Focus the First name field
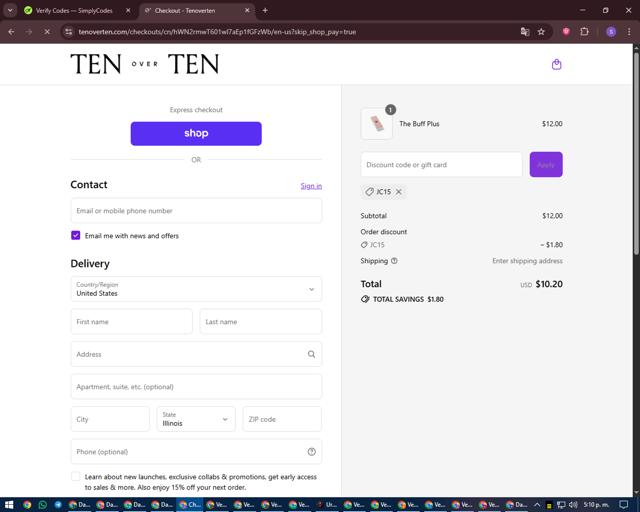Viewport: 640px width, 512px height. coord(131,322)
